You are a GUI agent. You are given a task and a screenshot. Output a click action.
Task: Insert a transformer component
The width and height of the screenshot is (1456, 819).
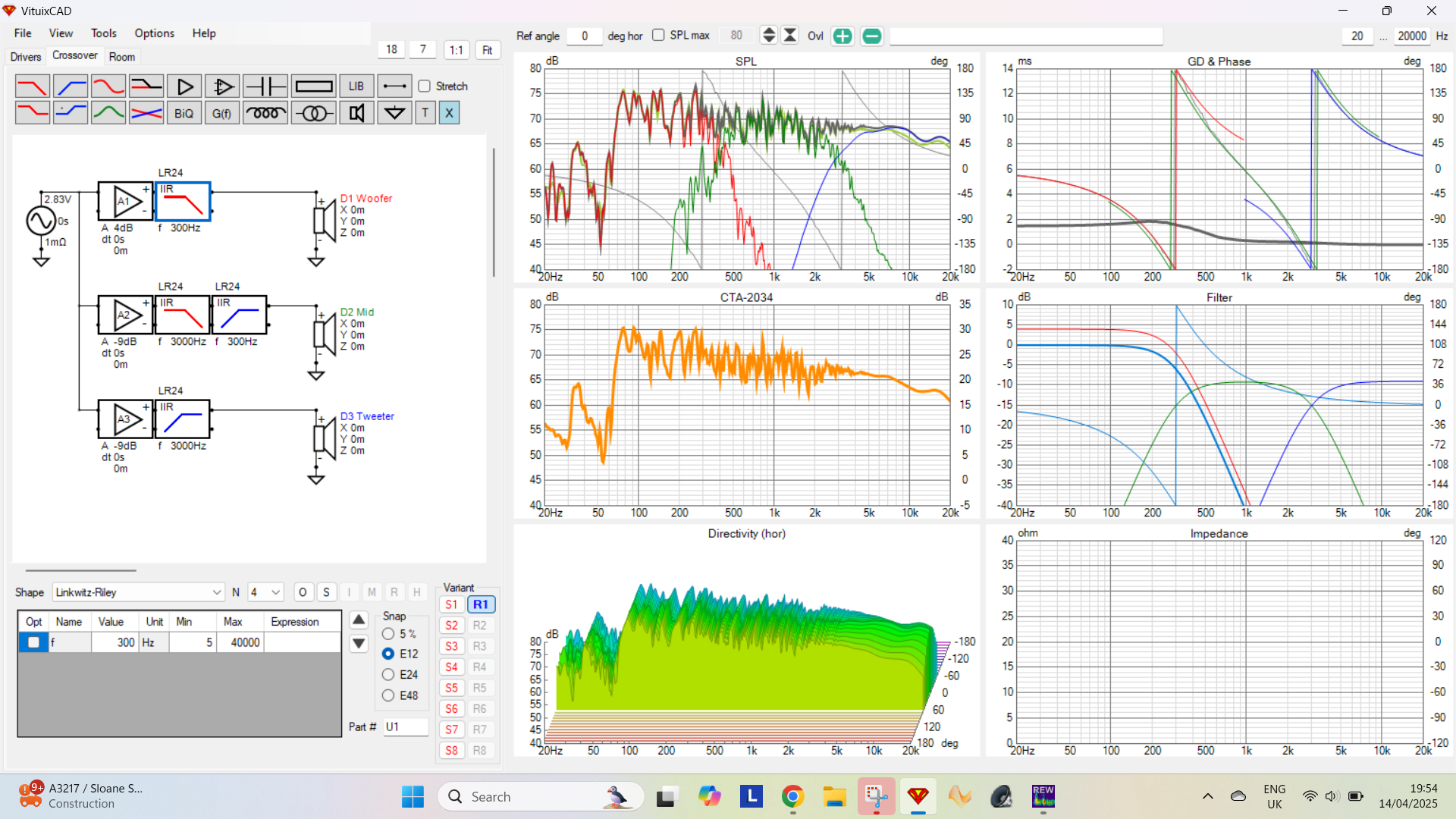[313, 112]
